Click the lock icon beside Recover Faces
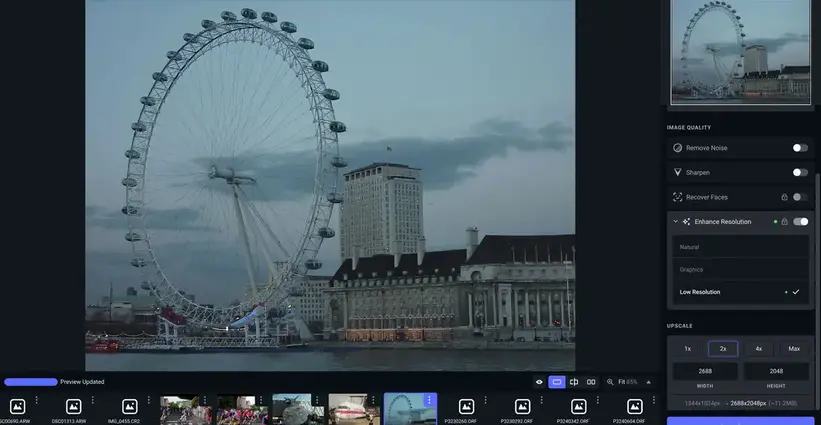This screenshot has height=425, width=821. (x=784, y=197)
